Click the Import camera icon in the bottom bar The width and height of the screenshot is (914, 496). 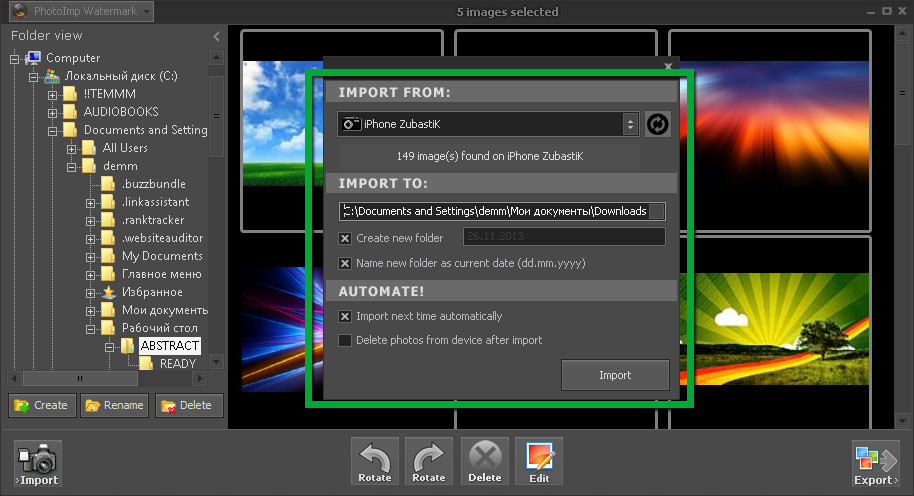pyautogui.click(x=38, y=464)
